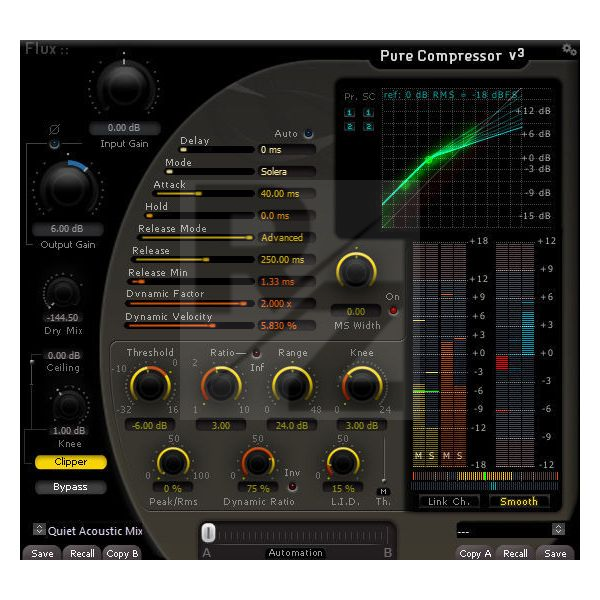The width and height of the screenshot is (600, 600).
Task: Click the Delay slider
Action: tap(217, 150)
